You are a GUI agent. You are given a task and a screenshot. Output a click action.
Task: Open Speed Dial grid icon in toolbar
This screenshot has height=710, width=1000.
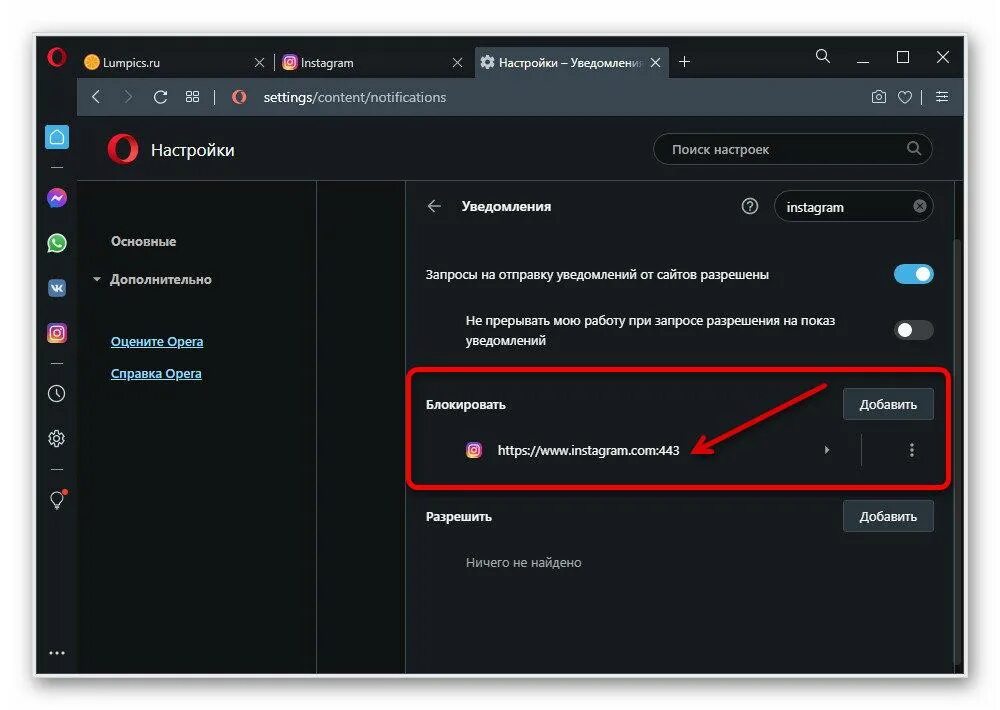192,97
